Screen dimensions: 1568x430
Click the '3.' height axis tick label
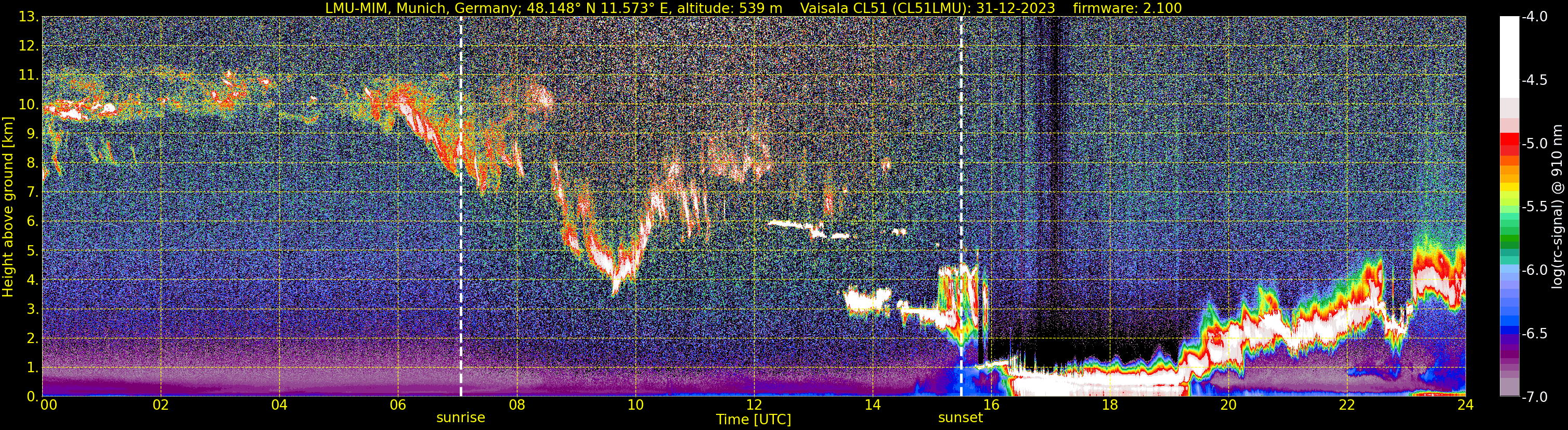[x=32, y=309]
